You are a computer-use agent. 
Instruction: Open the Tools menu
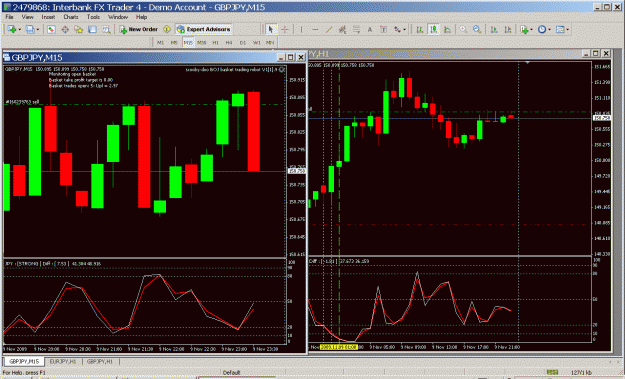tap(93, 17)
